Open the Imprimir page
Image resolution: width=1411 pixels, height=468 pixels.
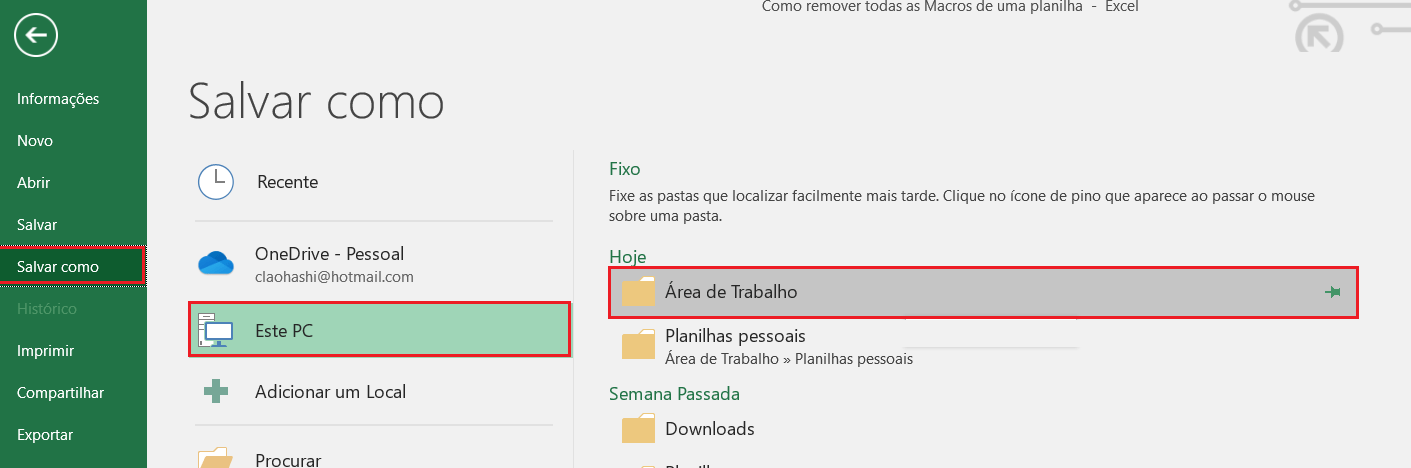pos(45,351)
